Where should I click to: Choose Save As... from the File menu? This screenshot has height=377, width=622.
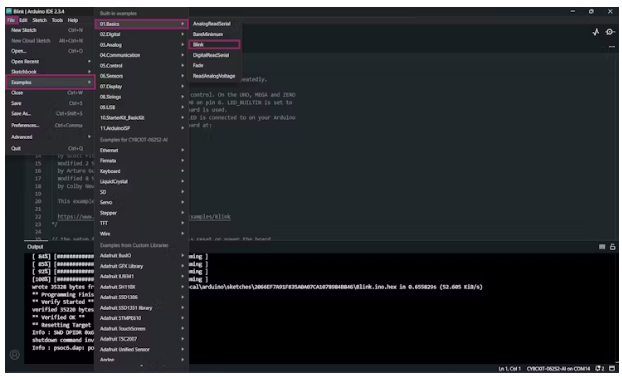coord(50,114)
